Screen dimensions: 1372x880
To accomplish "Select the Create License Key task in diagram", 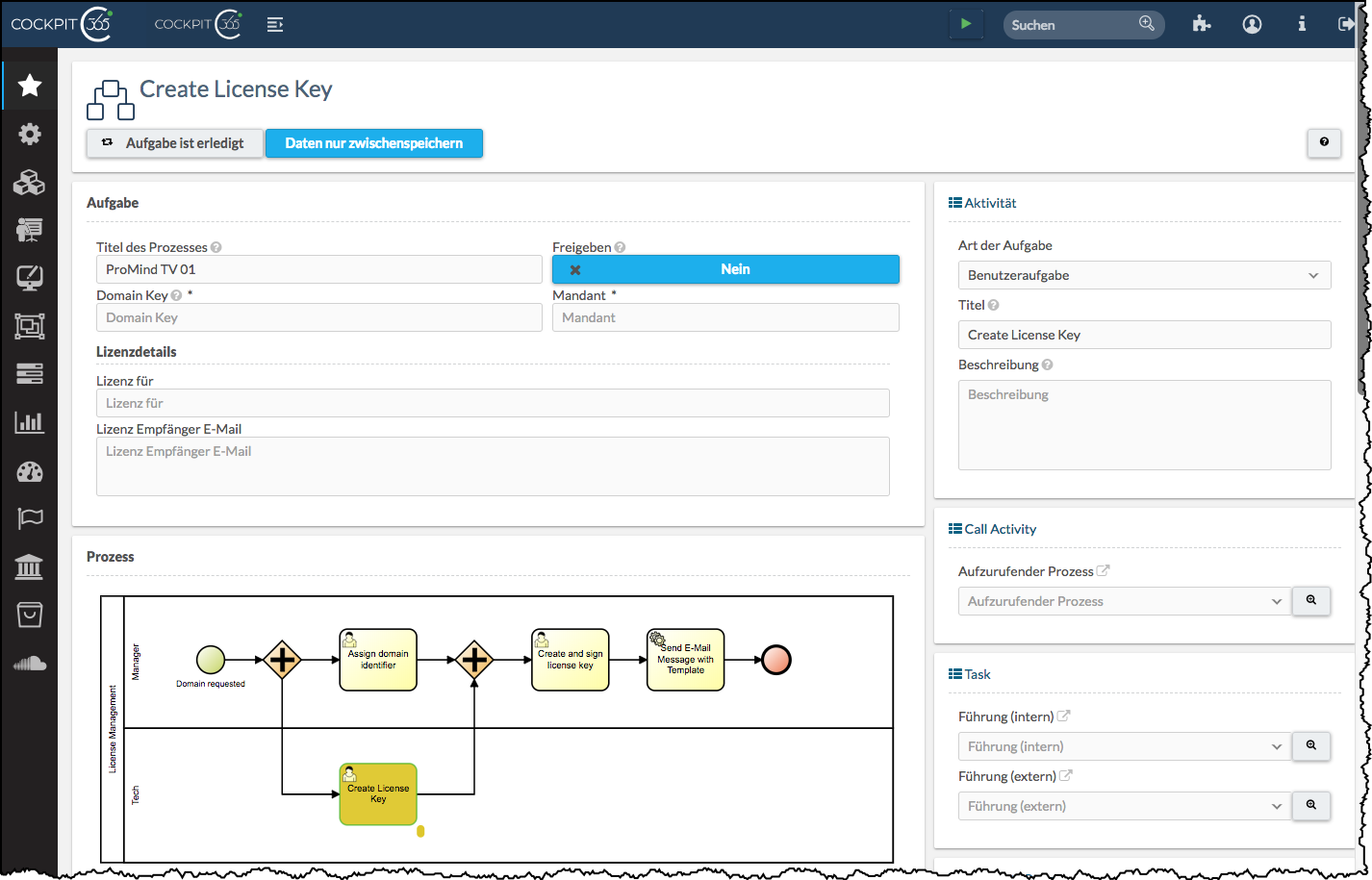I will (378, 794).
